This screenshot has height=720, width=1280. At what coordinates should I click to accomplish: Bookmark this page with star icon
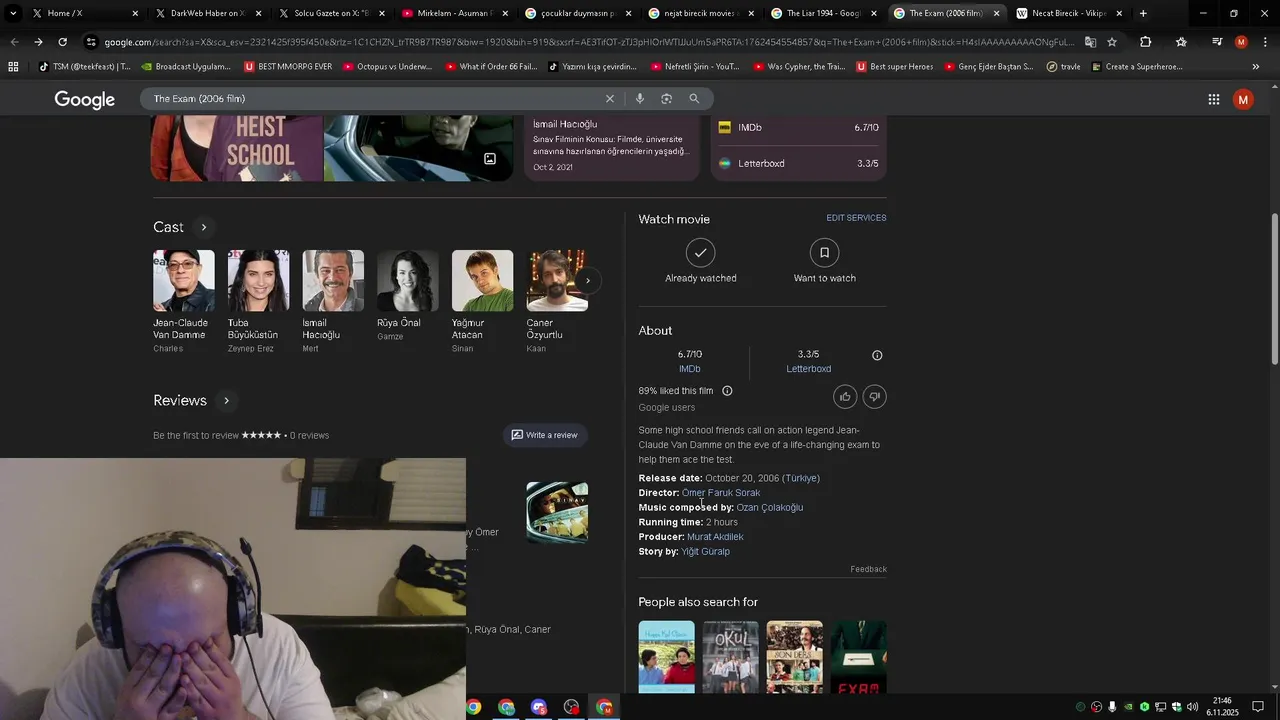(x=1111, y=42)
